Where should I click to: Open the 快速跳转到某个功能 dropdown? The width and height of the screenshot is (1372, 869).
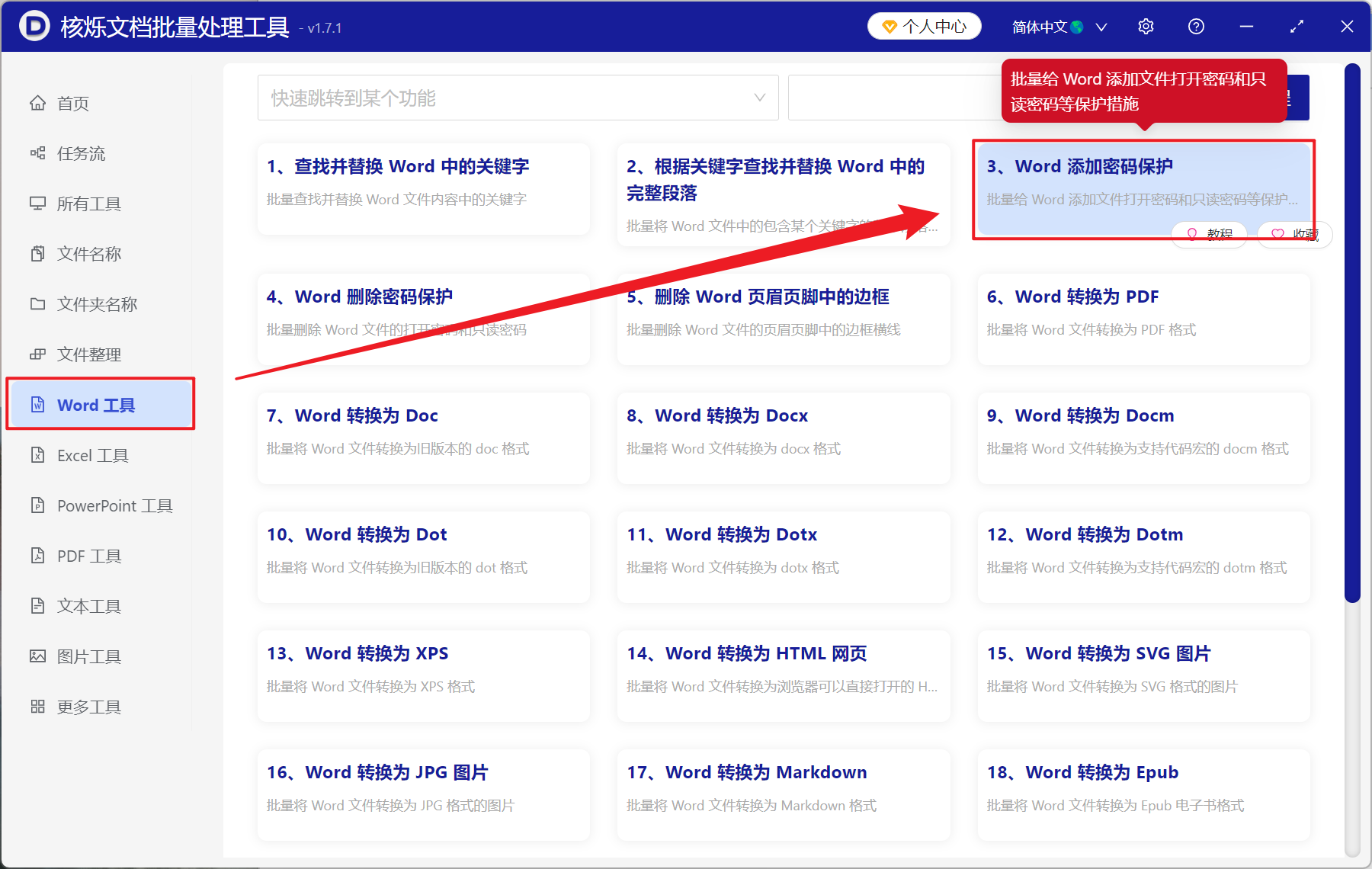click(x=518, y=97)
